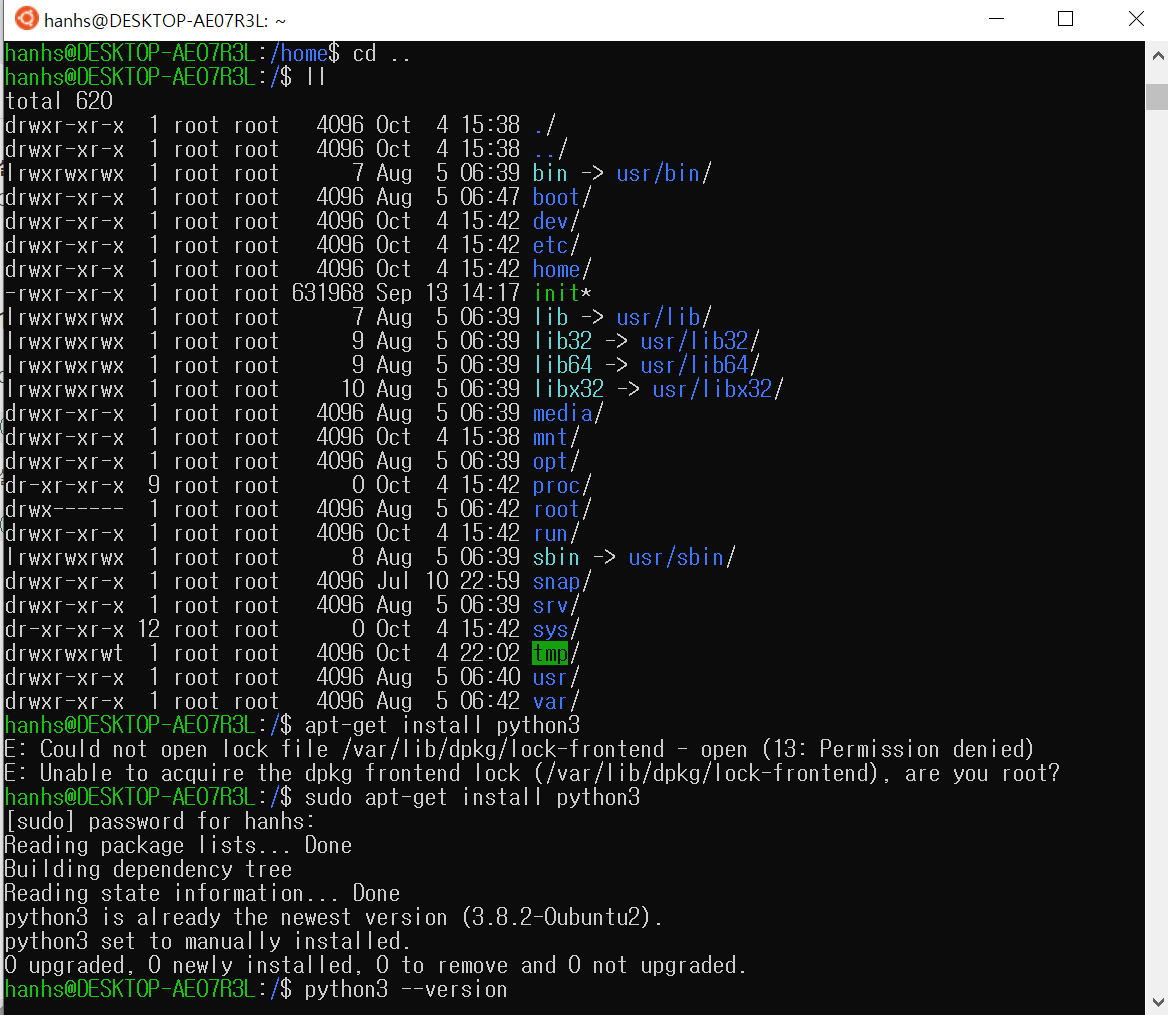Click the 'usr/bin/' symlink target
This screenshot has height=1015, width=1168.
(x=664, y=173)
